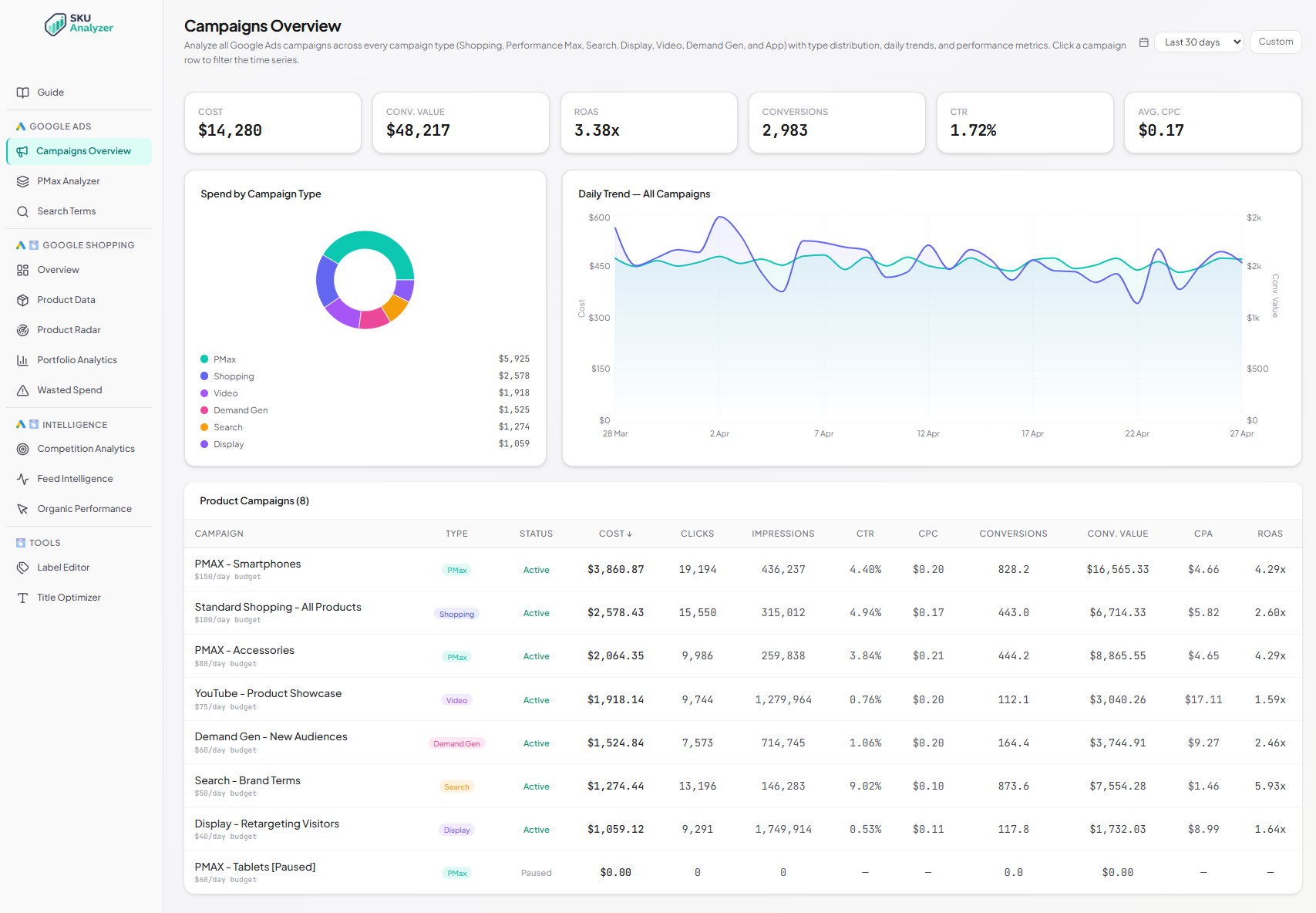This screenshot has height=913, width=1316.
Task: Sort by CAMPAIGN column header
Action: click(x=219, y=534)
